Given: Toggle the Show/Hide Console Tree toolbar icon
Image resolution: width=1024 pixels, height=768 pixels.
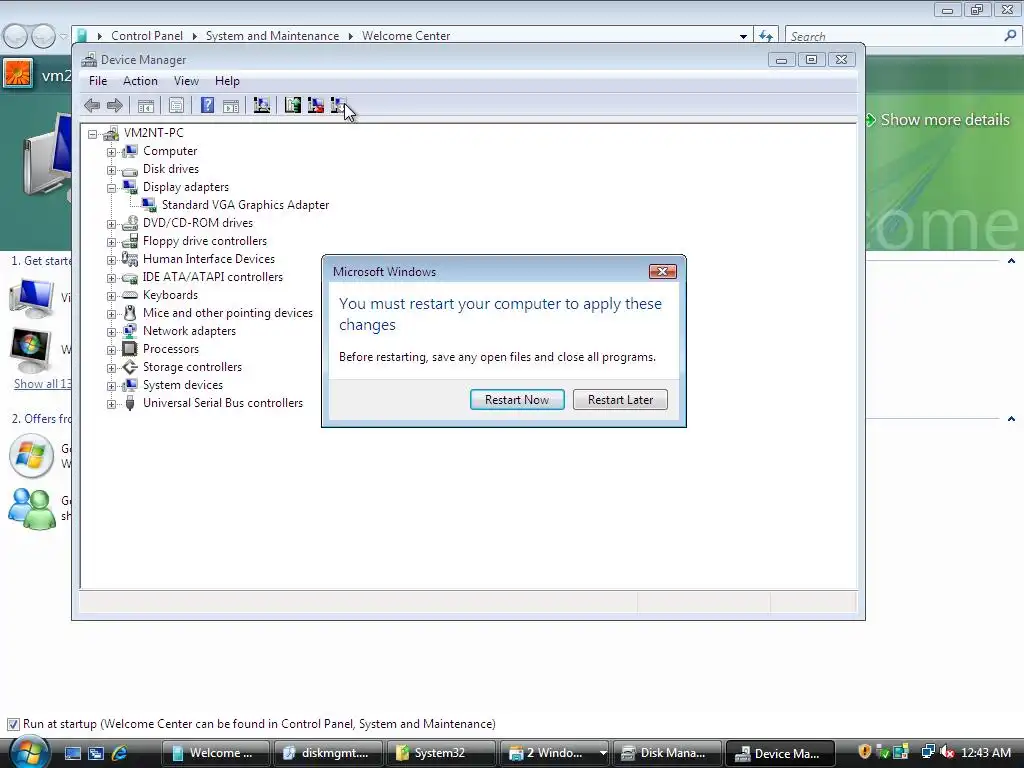Looking at the screenshot, I should [146, 105].
